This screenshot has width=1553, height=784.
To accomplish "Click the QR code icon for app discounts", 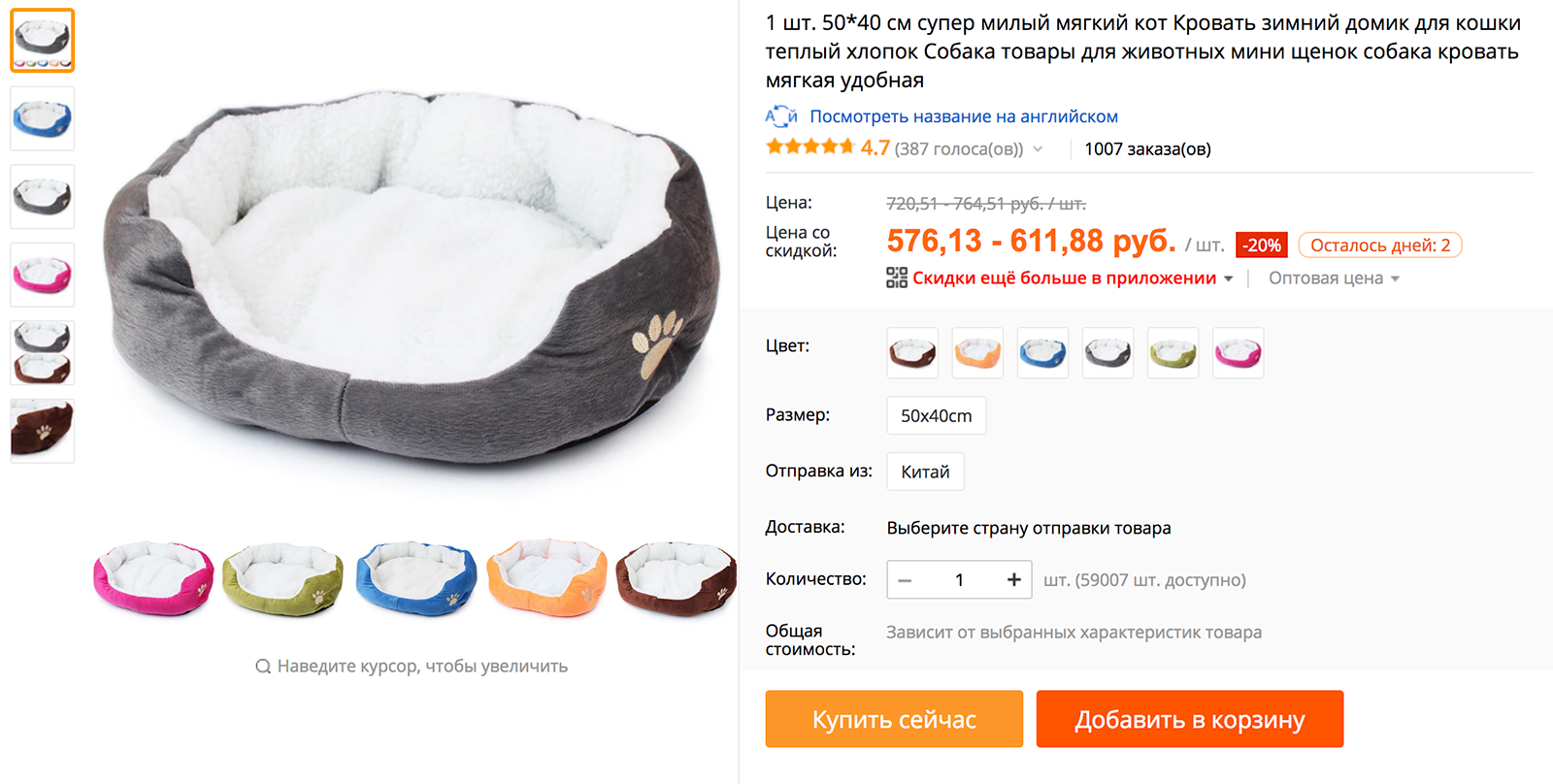I will click(x=897, y=278).
